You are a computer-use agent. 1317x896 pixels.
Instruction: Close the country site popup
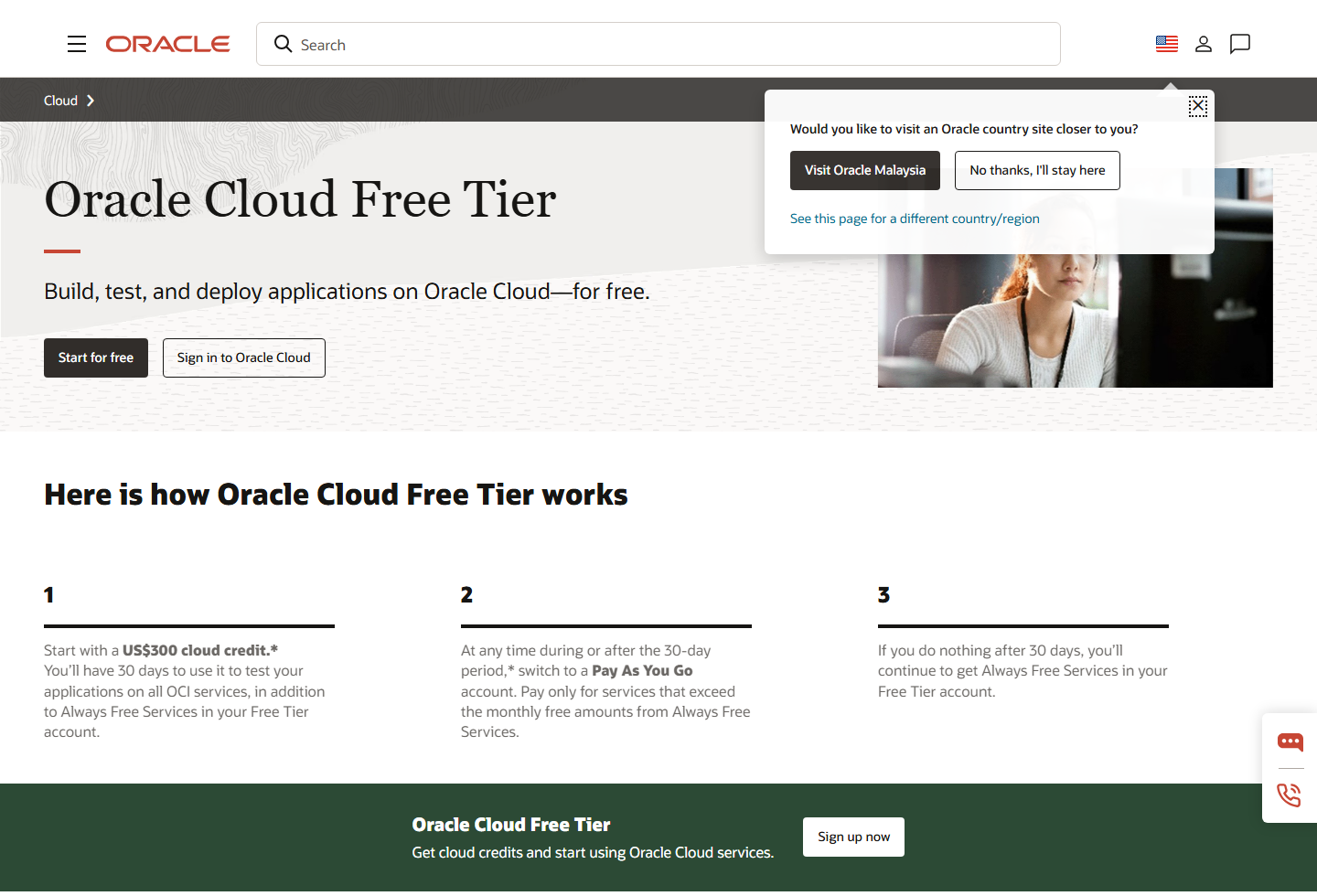point(1198,106)
